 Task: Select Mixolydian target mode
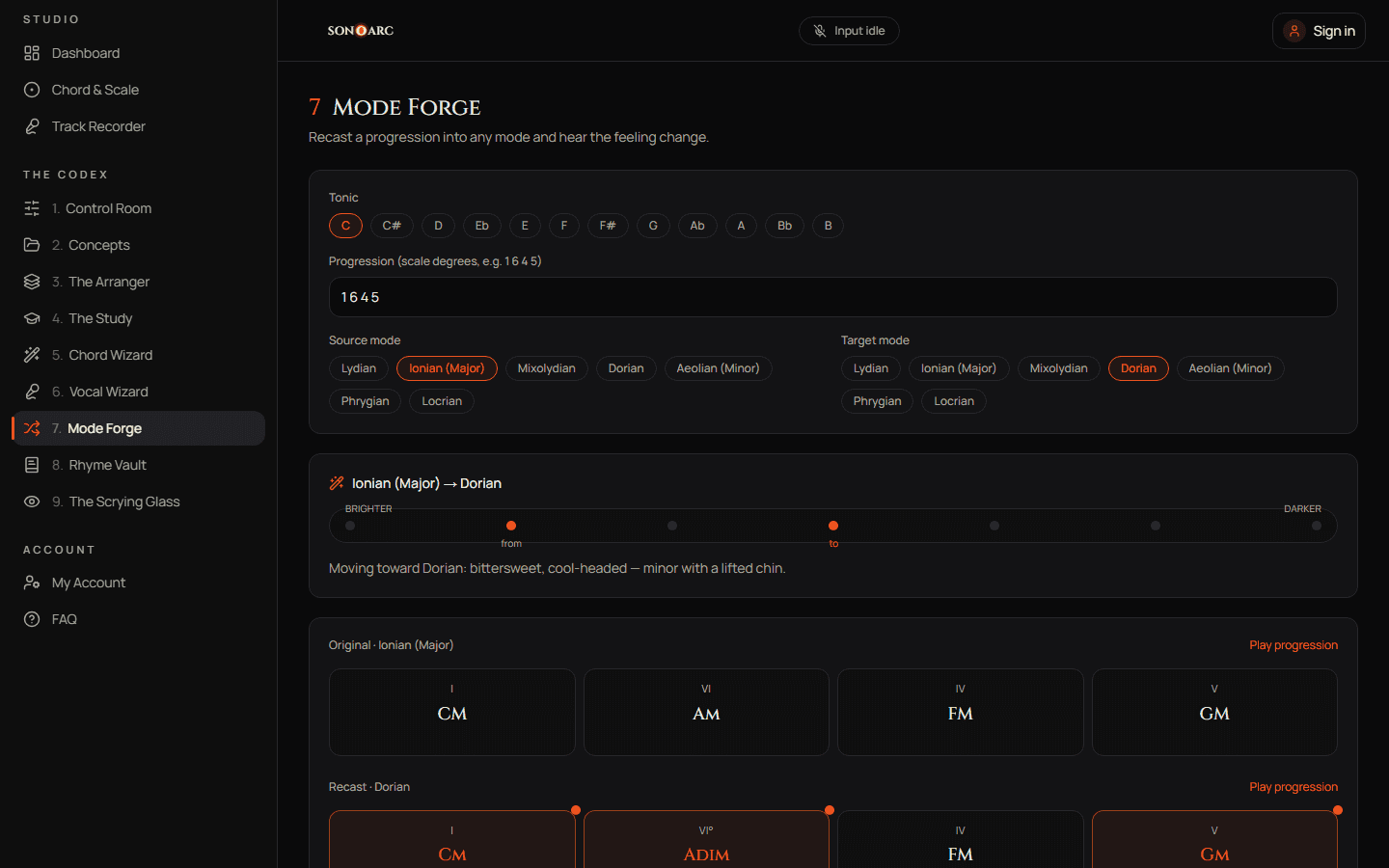point(1059,368)
